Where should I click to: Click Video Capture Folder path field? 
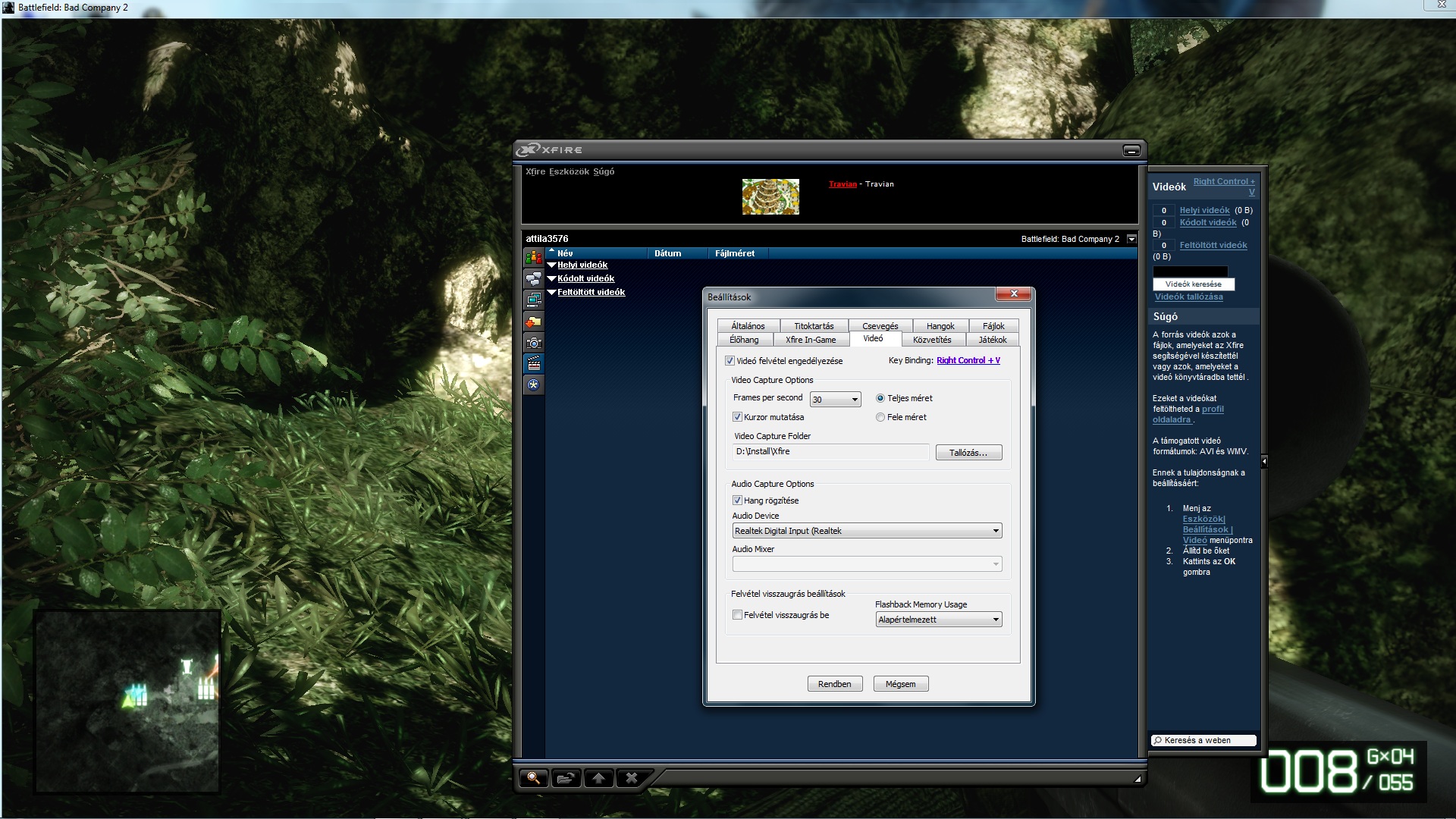point(831,452)
